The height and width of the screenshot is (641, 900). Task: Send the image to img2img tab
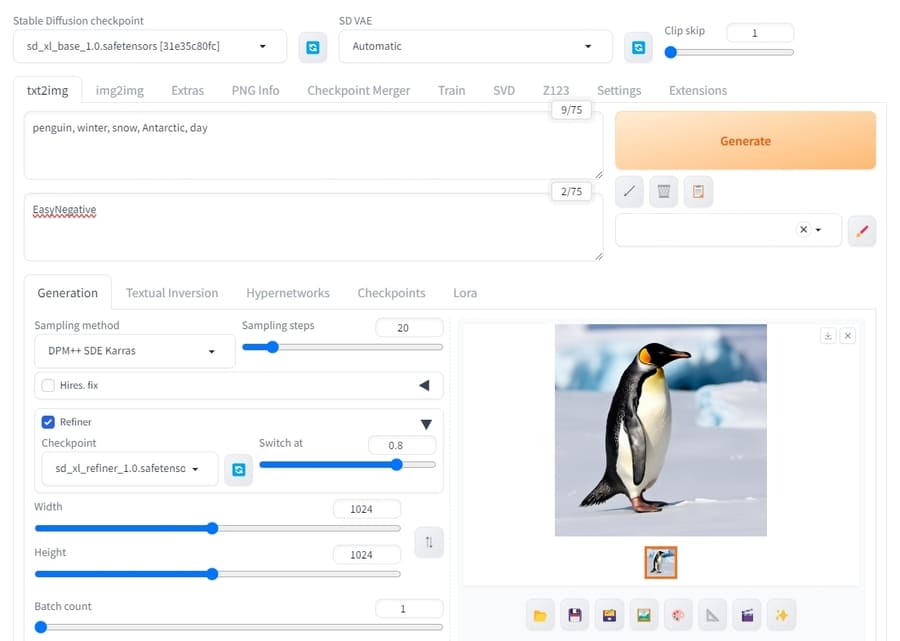click(643, 615)
